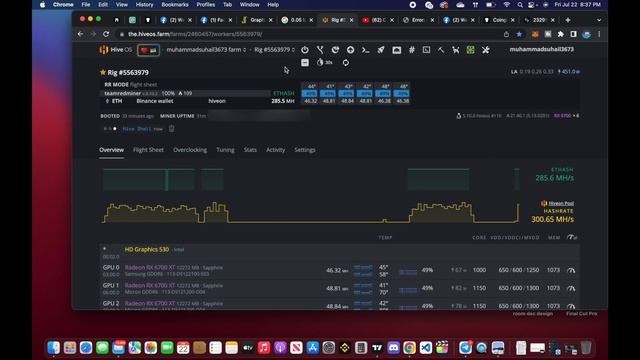Click the green ETHASH hashrate chart
The image size is (640, 360).
(x=311, y=180)
